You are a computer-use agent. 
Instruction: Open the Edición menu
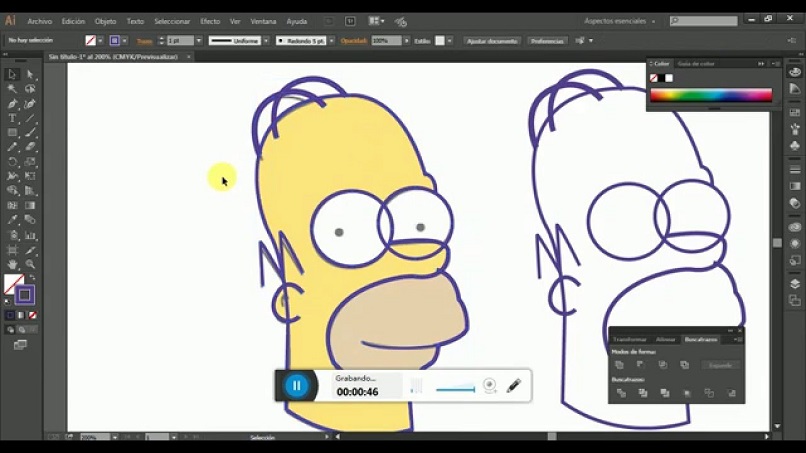[x=73, y=21]
